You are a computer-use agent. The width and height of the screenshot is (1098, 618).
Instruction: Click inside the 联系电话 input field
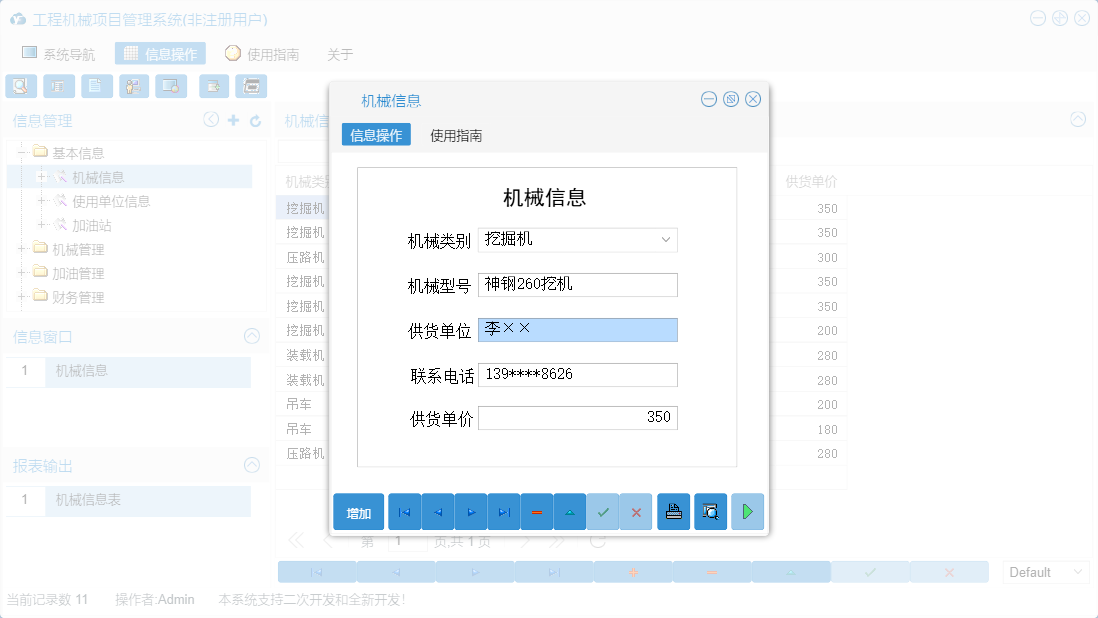tap(577, 373)
